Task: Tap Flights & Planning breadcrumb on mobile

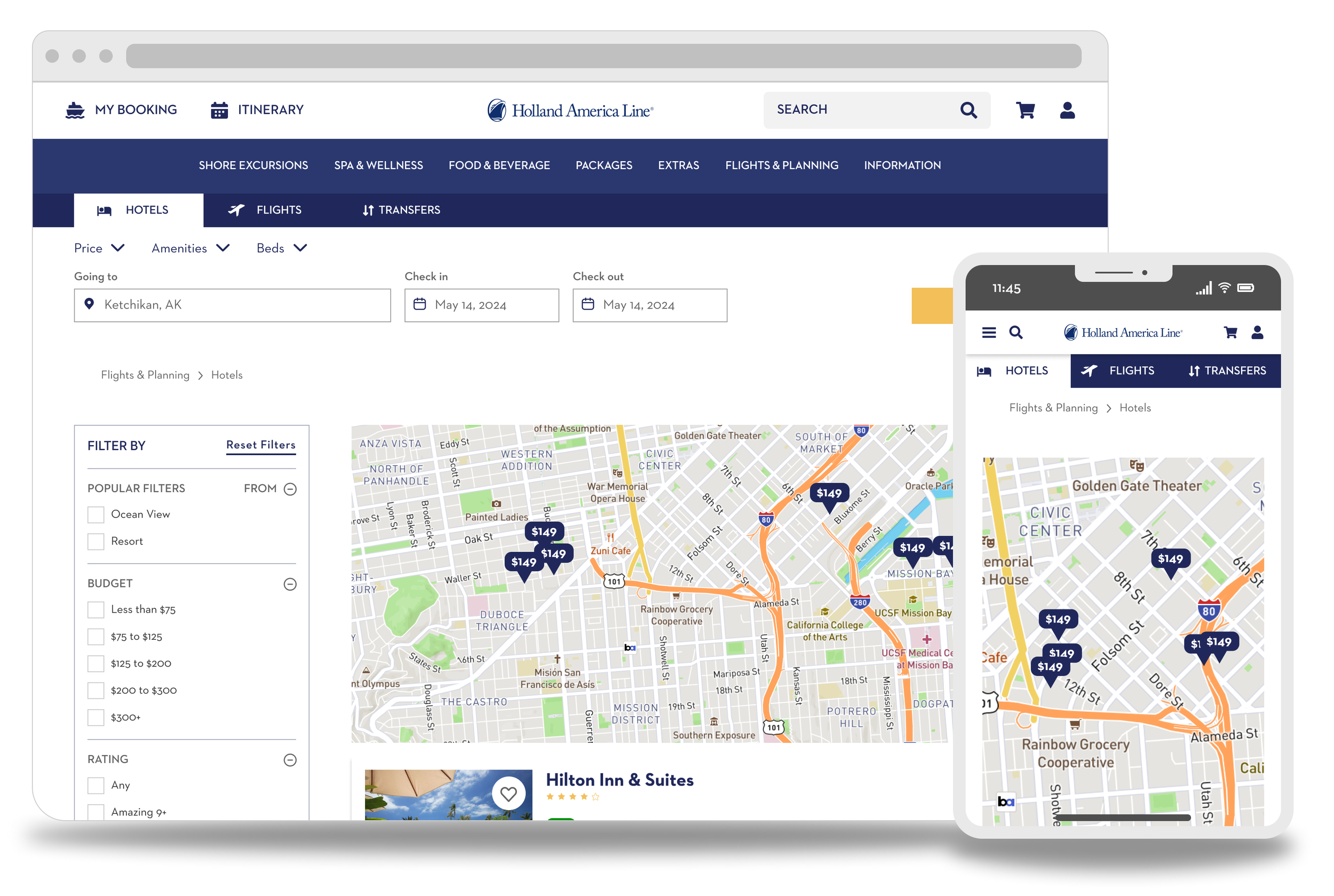Action: coord(1053,408)
